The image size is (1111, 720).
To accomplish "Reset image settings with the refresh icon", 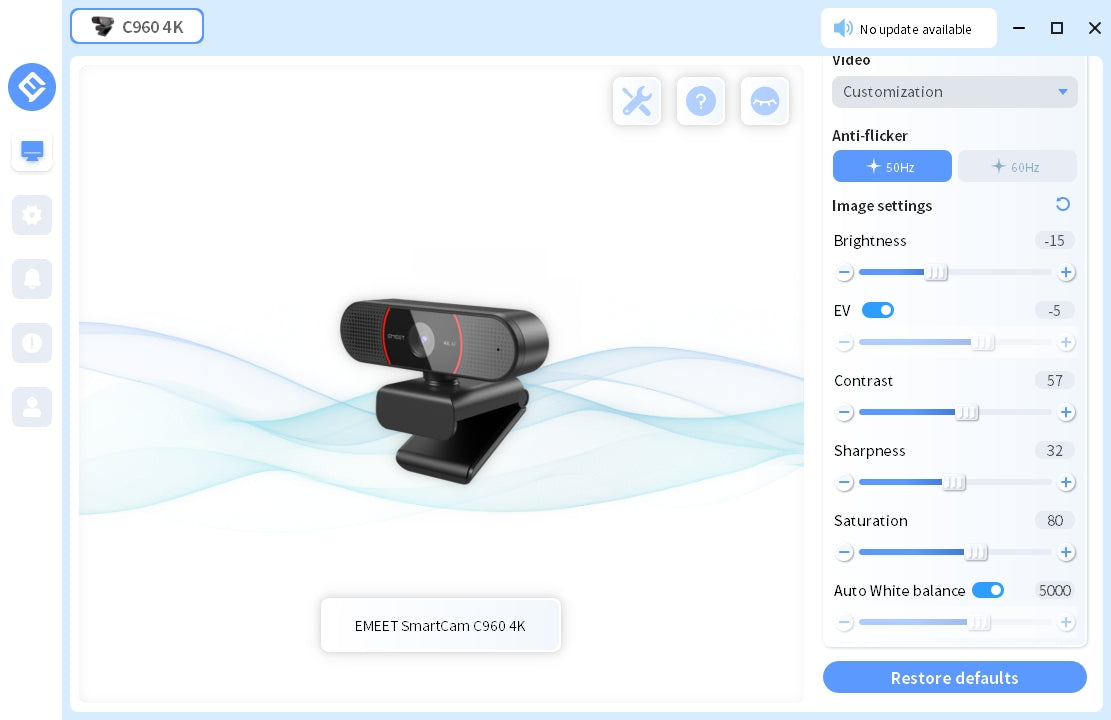I will (1063, 204).
